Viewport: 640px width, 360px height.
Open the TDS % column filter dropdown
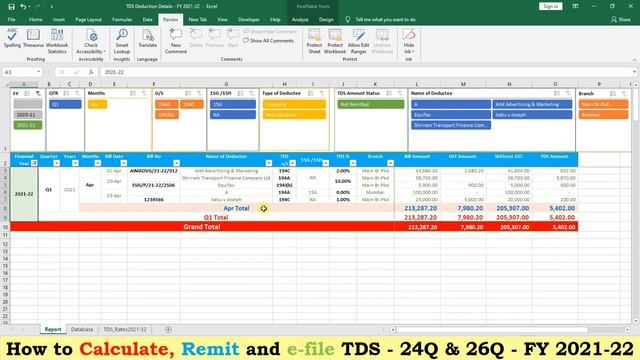[x=353, y=163]
